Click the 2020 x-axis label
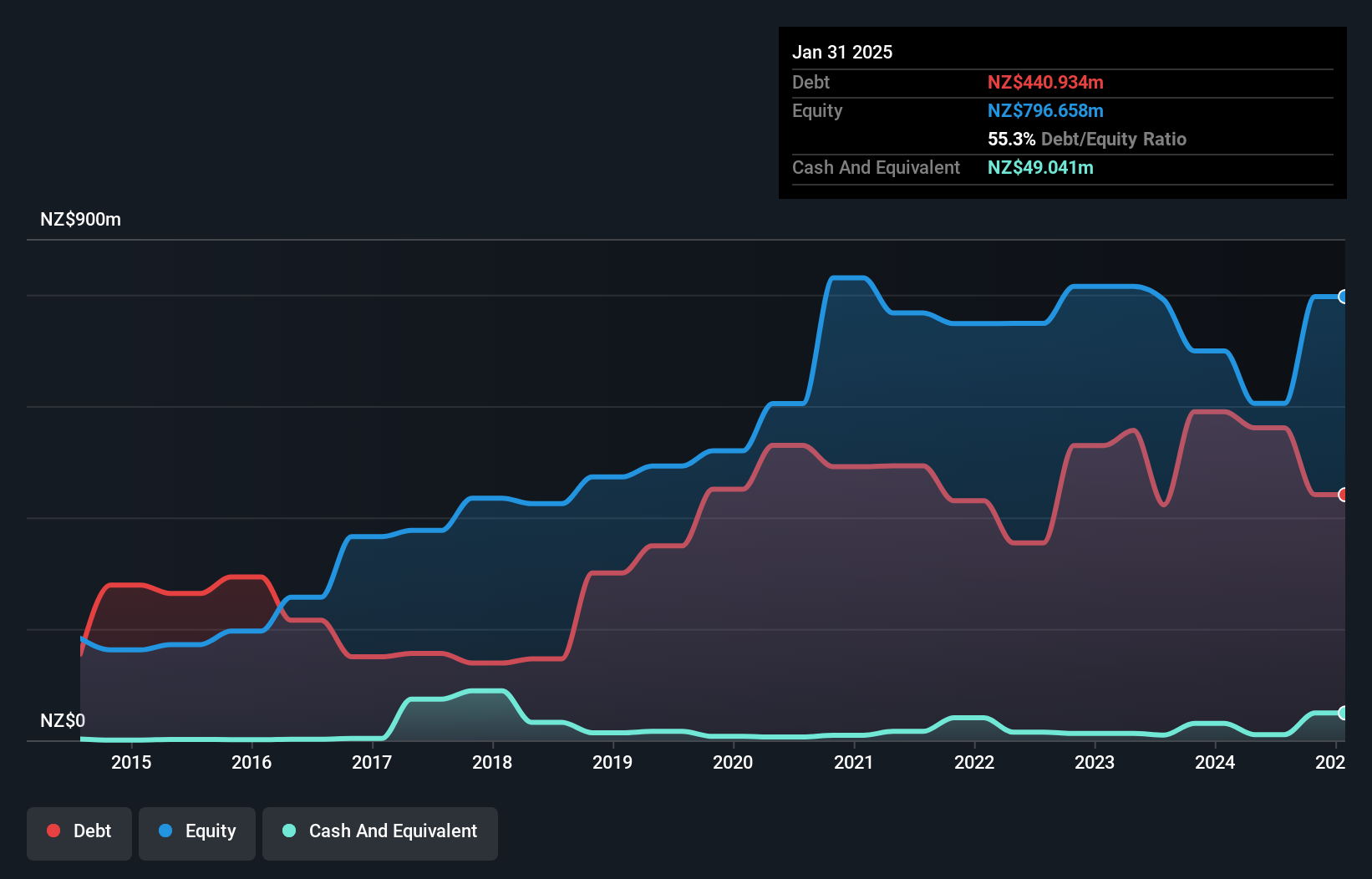The height and width of the screenshot is (879, 1372). [x=733, y=762]
